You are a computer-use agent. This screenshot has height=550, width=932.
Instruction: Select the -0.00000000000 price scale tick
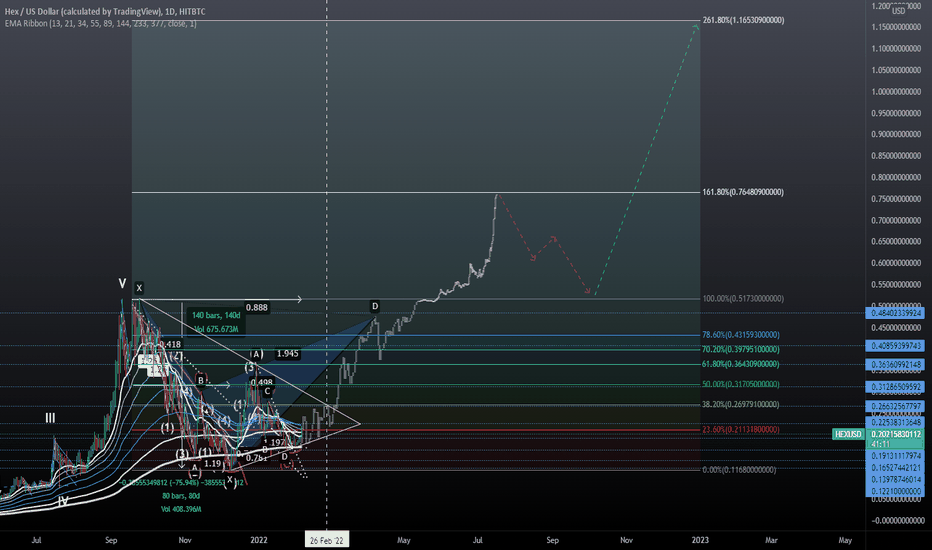[x=896, y=520]
